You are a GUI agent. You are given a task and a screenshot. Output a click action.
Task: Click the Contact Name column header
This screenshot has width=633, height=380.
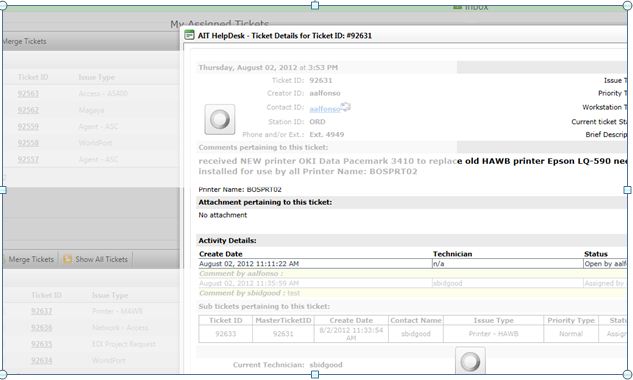click(x=416, y=320)
